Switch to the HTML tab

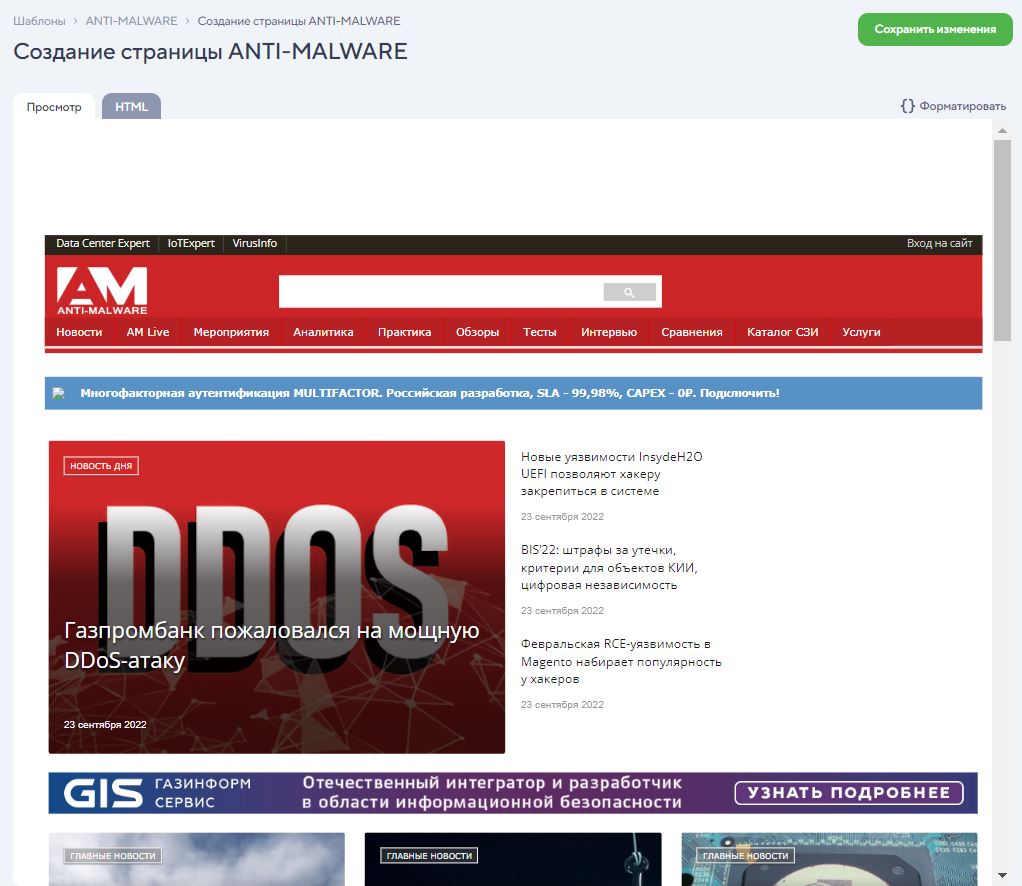[x=132, y=107]
